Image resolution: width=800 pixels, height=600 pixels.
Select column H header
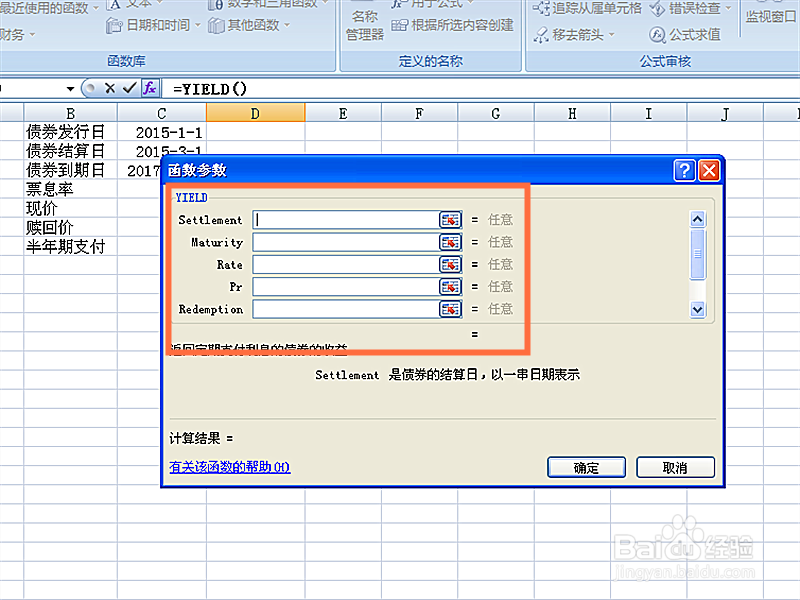point(572,113)
